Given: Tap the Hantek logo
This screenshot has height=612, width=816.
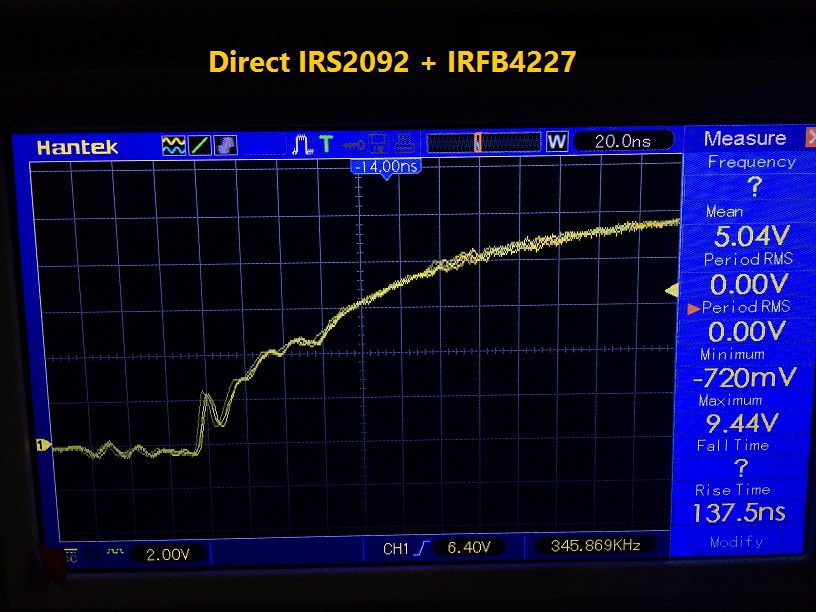Looking at the screenshot, I should pyautogui.click(x=77, y=147).
